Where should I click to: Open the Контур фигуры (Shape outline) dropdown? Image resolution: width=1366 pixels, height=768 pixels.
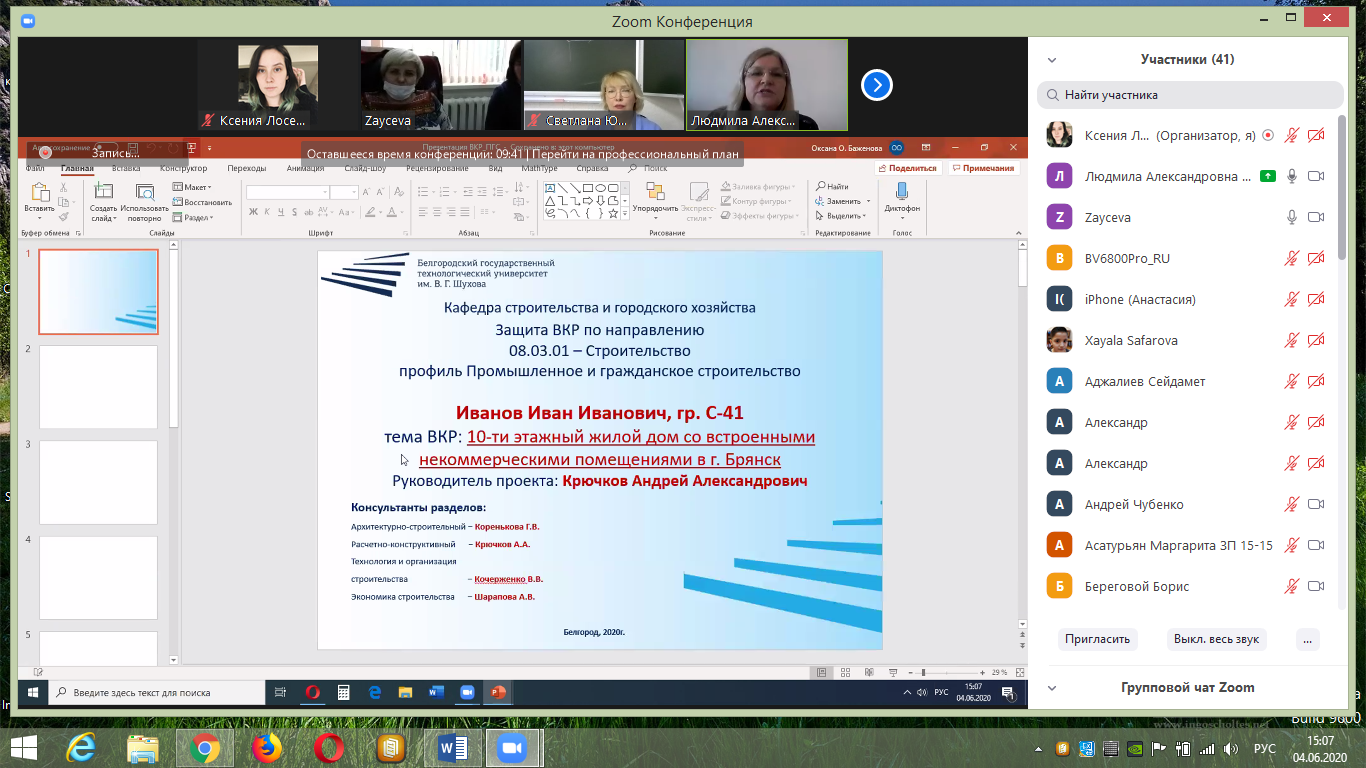pos(758,201)
